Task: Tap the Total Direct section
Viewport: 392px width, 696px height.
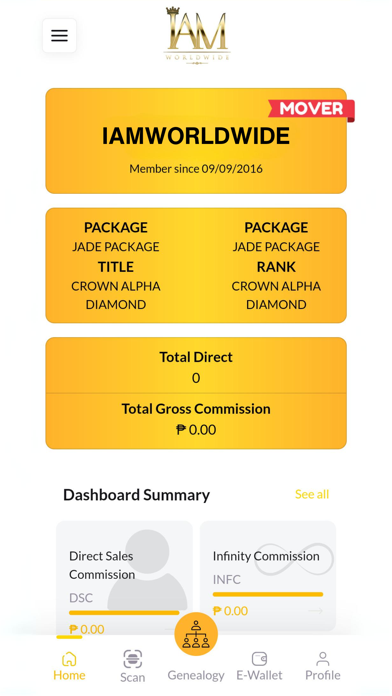Action: pyautogui.click(x=196, y=366)
